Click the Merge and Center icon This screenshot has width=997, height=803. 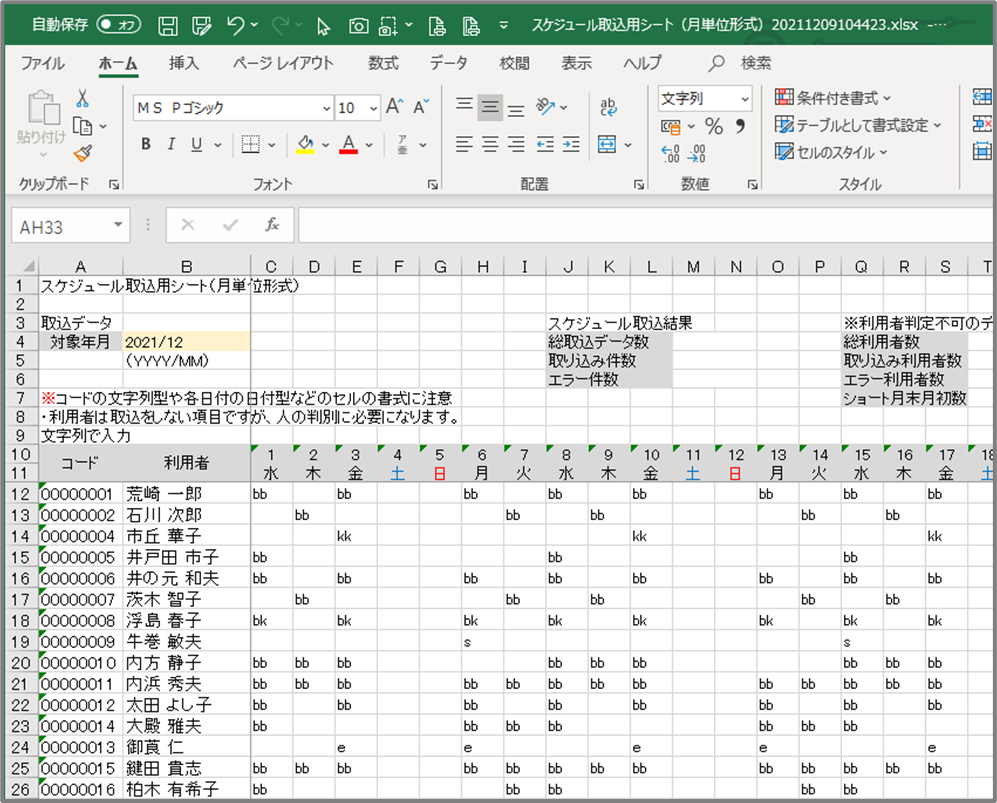point(607,144)
